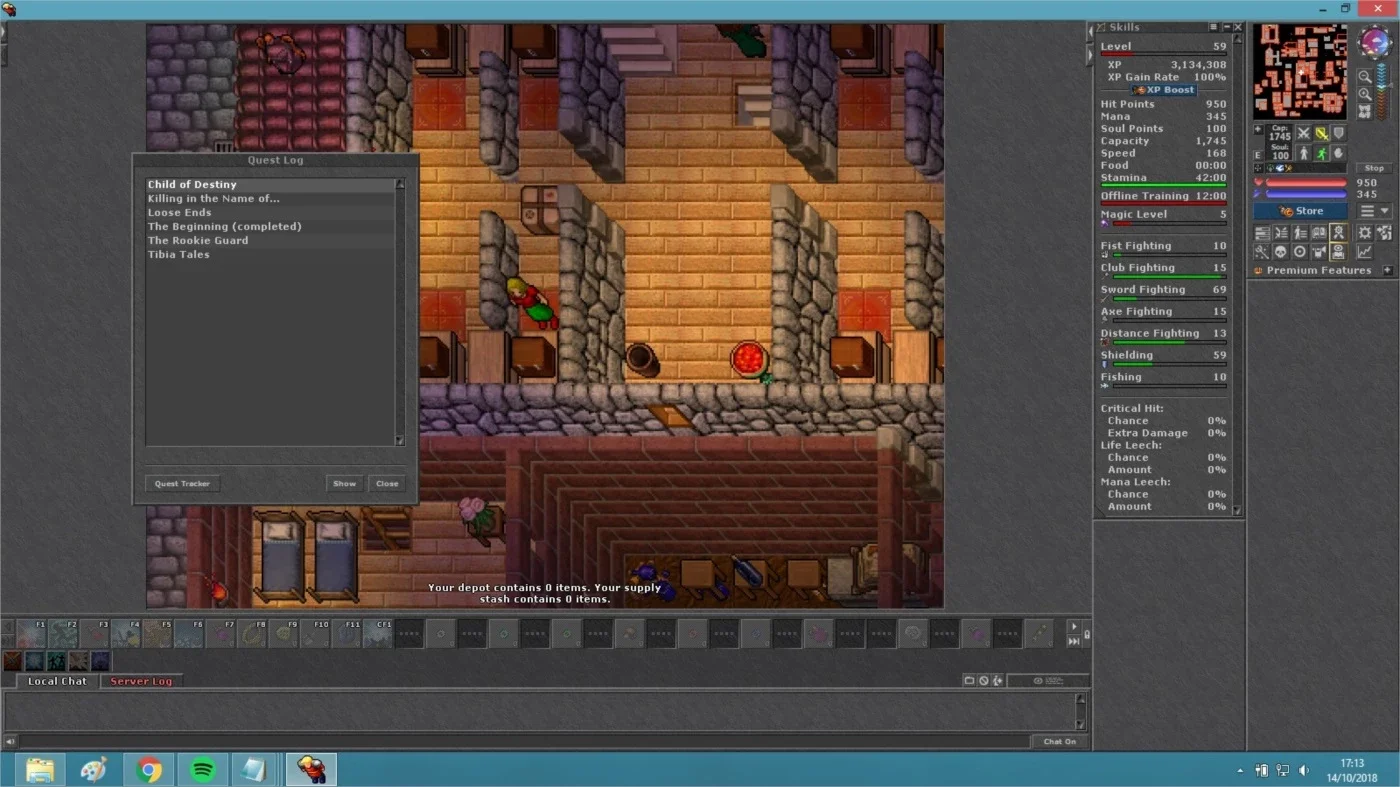Toggle the action bar lock
The height and width of the screenshot is (787, 1400).
pyautogui.click(x=1087, y=634)
